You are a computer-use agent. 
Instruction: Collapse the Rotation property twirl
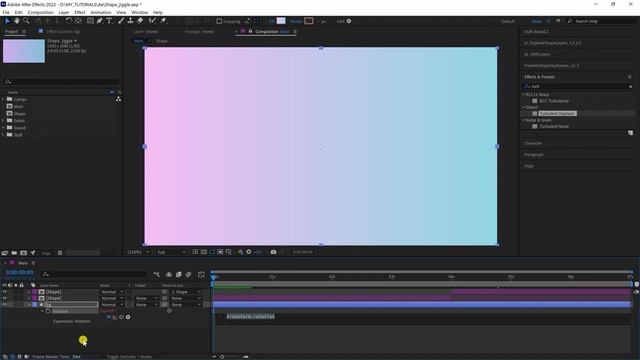click(42, 311)
